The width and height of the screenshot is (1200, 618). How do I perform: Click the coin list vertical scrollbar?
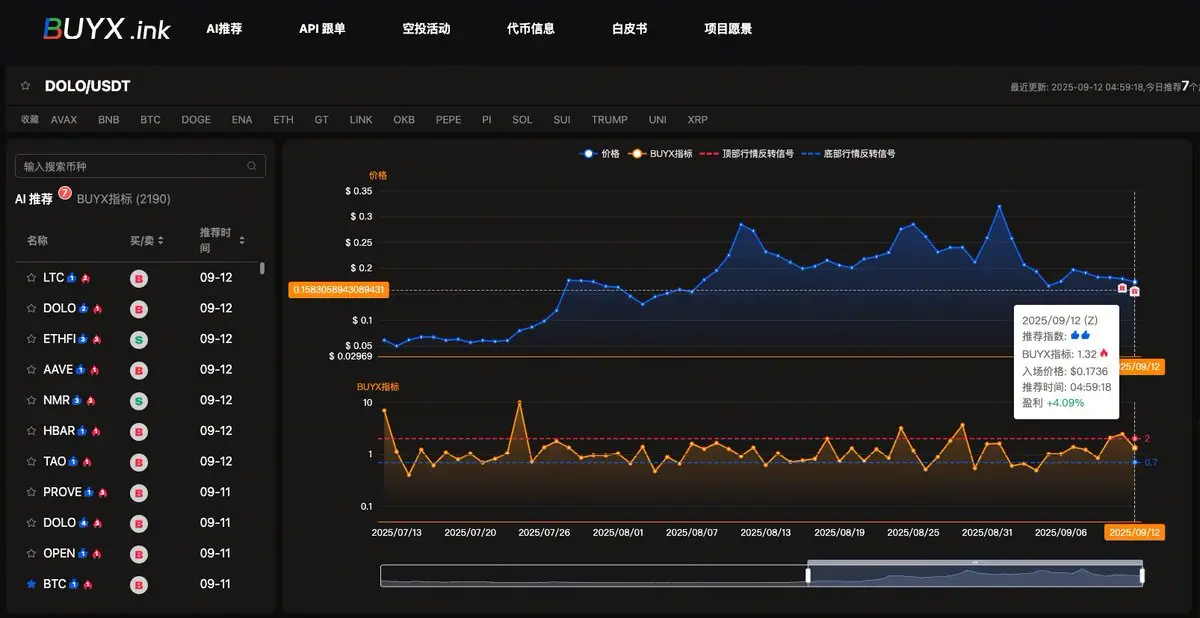262,268
